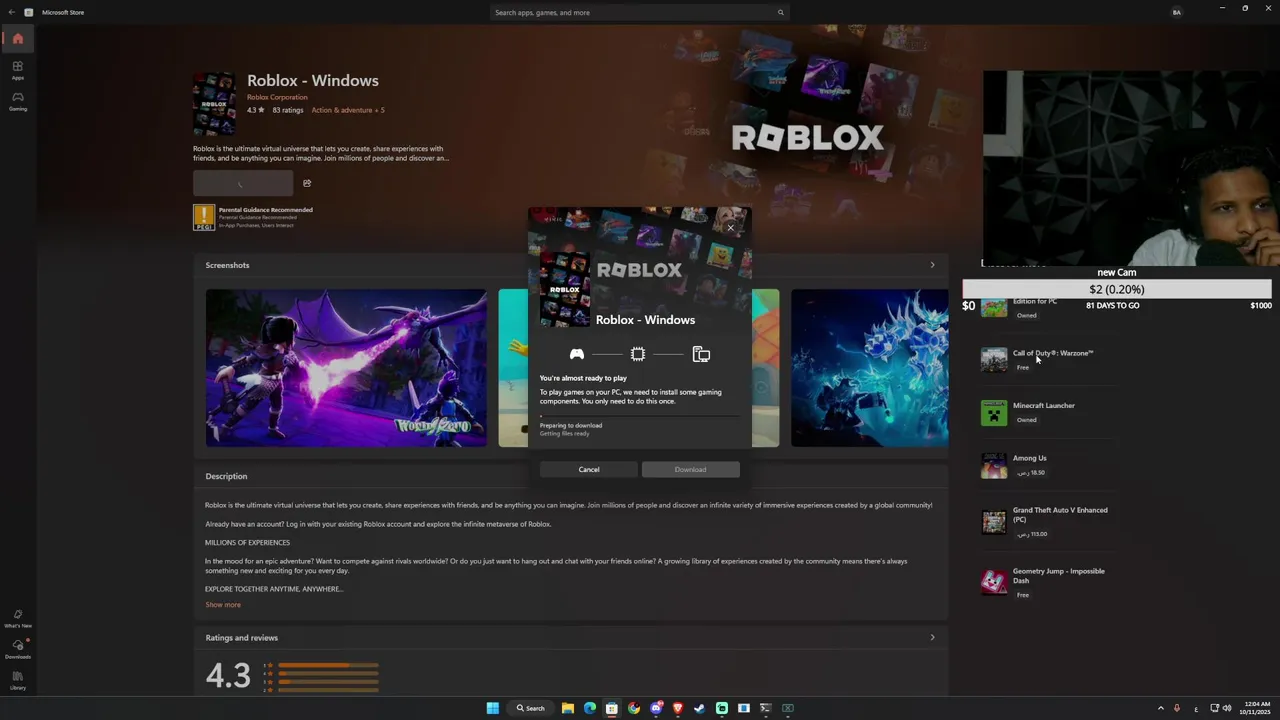This screenshot has width=1280, height=720.
Task: Open Steam from the taskbar
Action: (699, 708)
